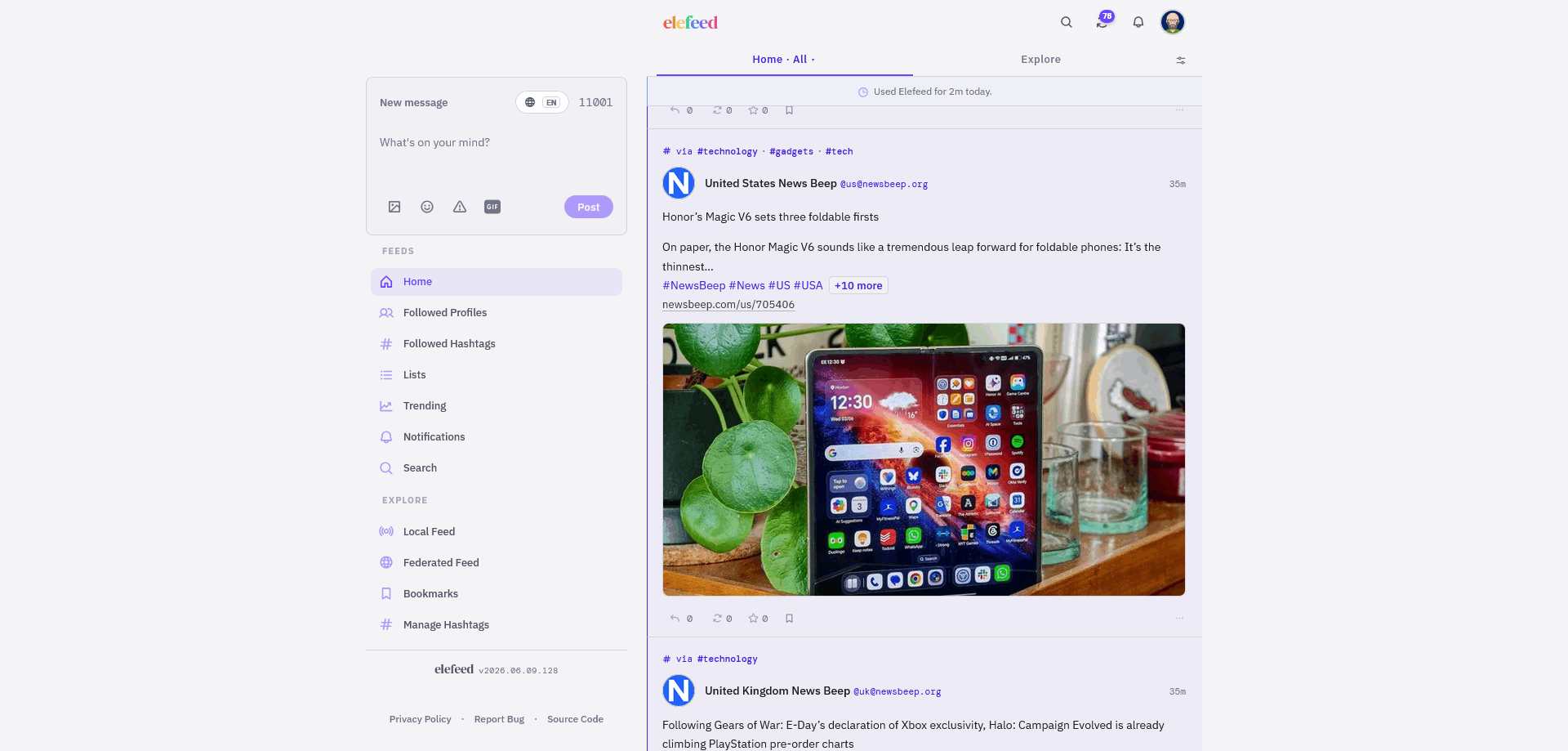This screenshot has height=751, width=1568.
Task: Boost the post above the Honor article
Action: (x=722, y=110)
